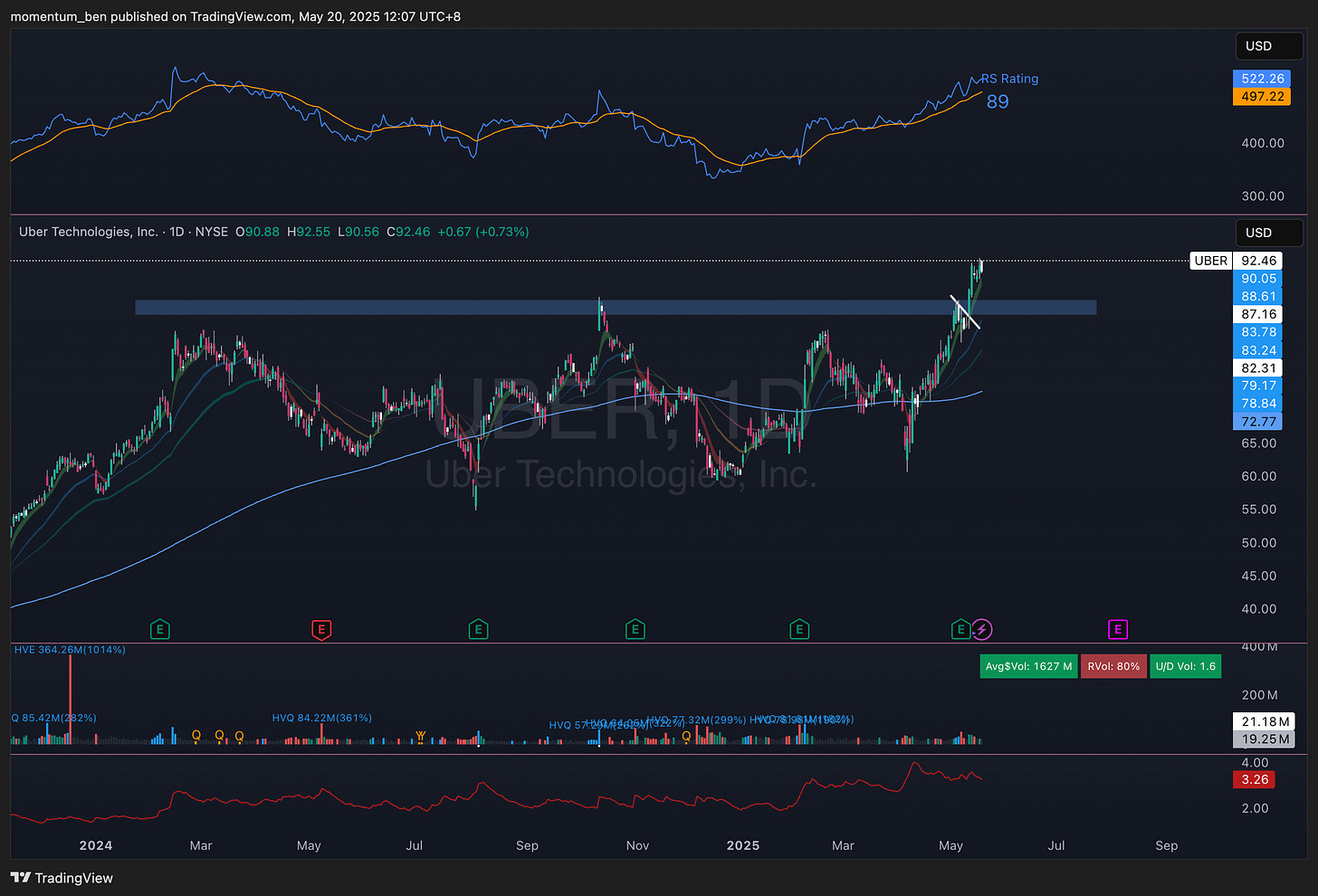Click the HVE 364.26M(1014%) label

click(x=70, y=650)
